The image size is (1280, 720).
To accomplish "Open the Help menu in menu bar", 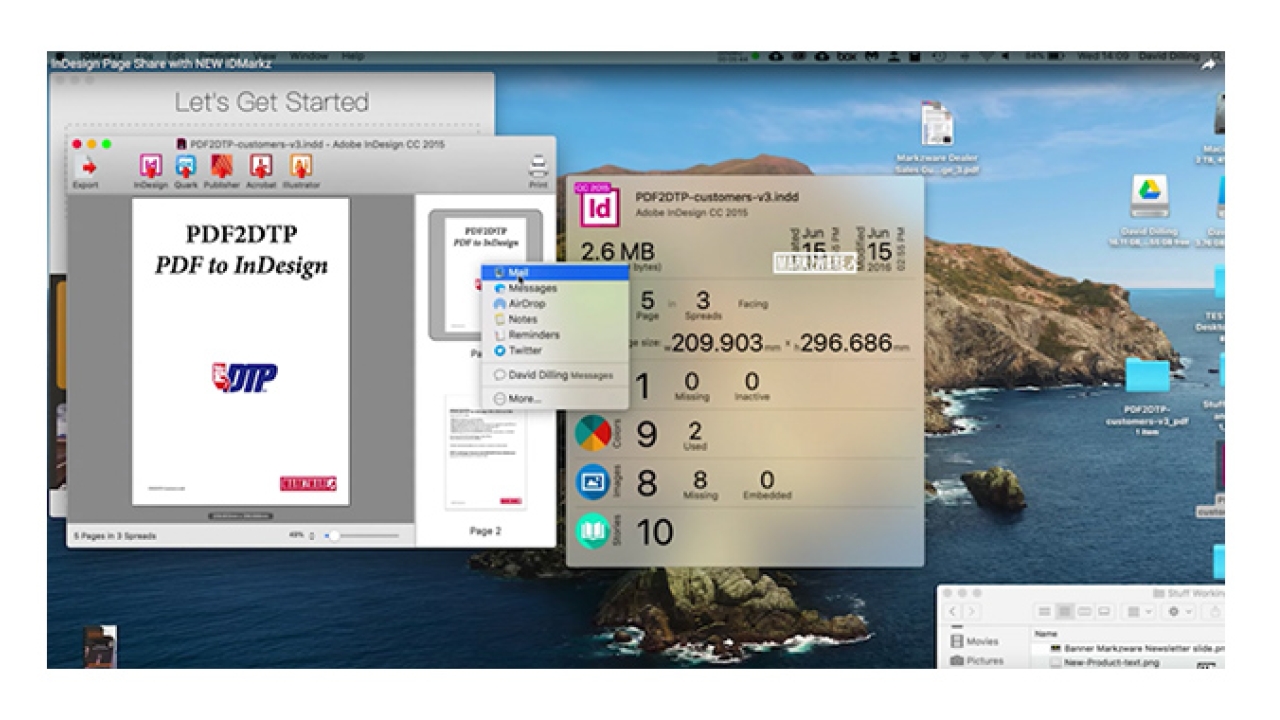I will point(352,56).
